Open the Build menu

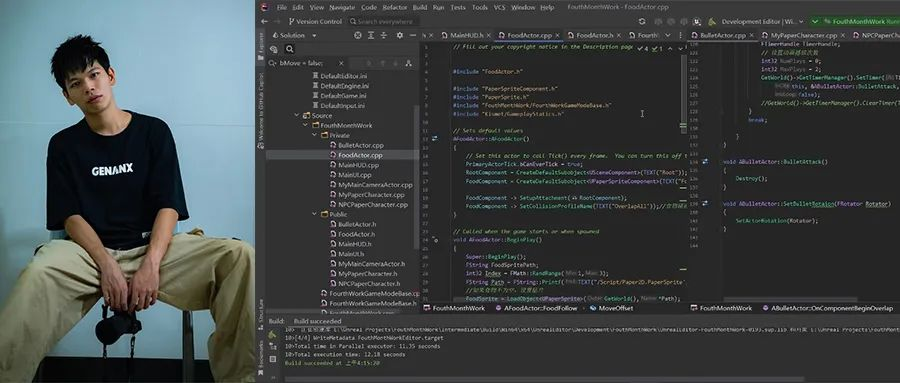[x=420, y=7]
